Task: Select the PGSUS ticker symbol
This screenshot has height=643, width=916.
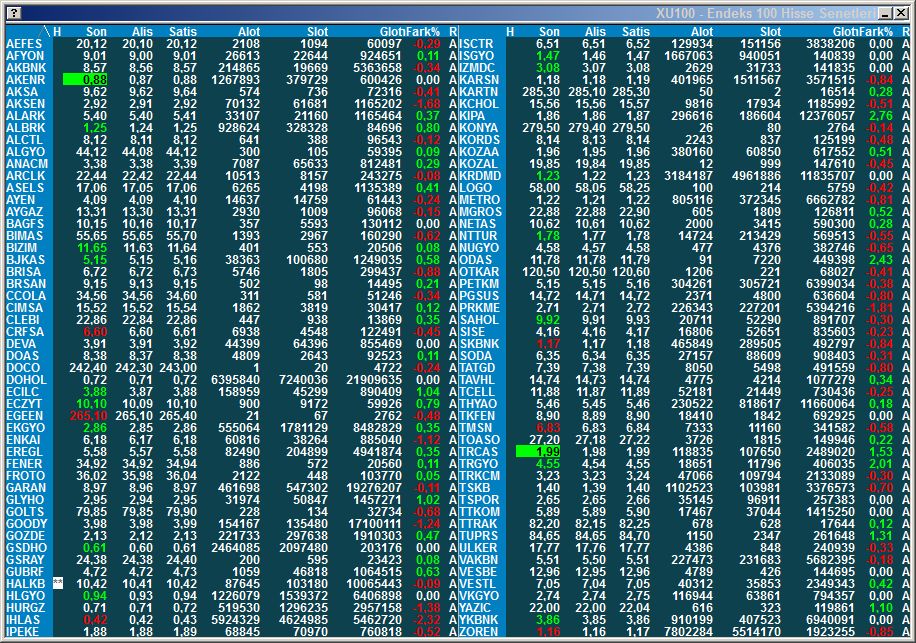Action: tap(479, 296)
